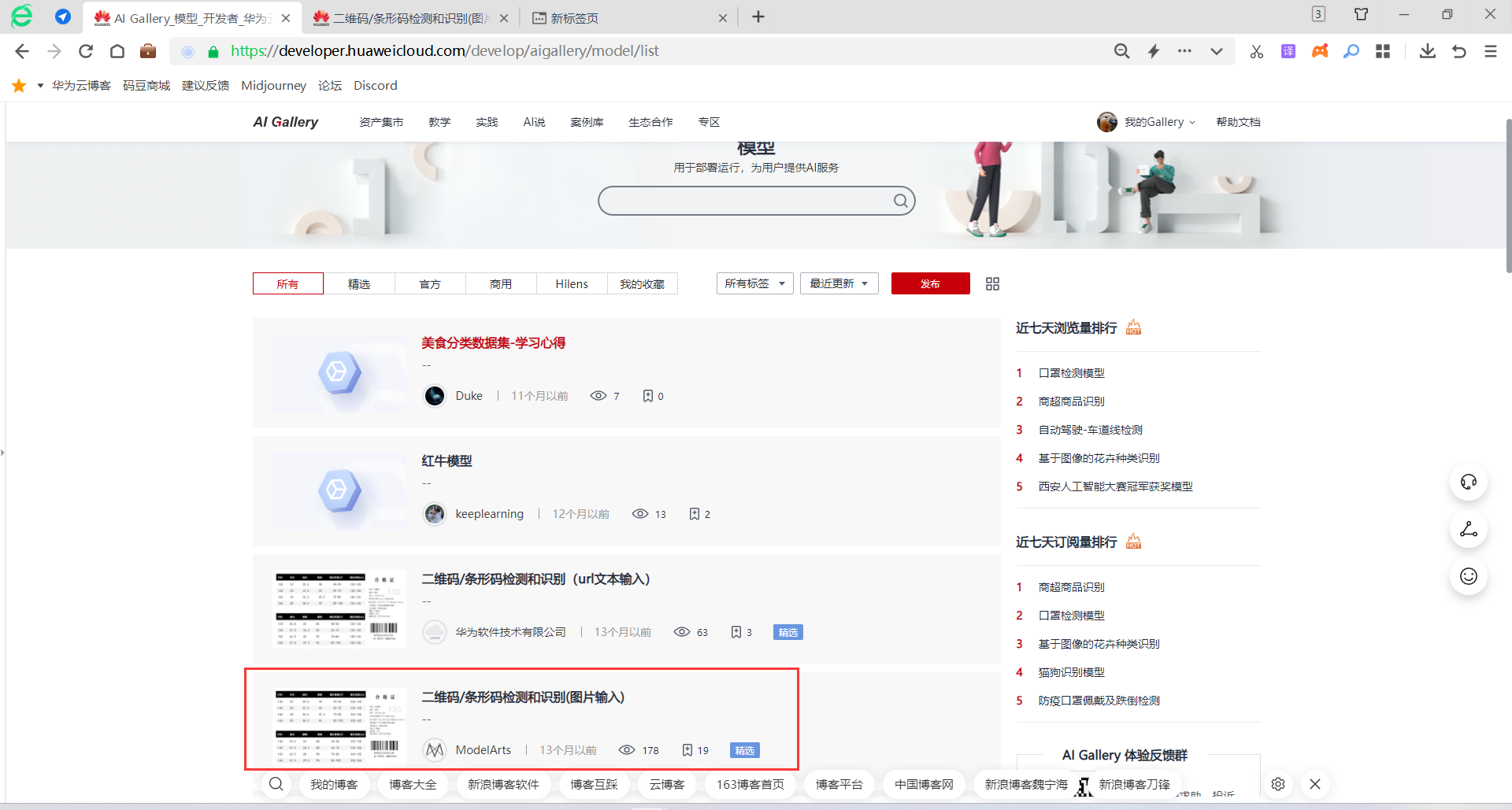
Task: Close the bottom quick-link bar
Action: pos(1315,784)
